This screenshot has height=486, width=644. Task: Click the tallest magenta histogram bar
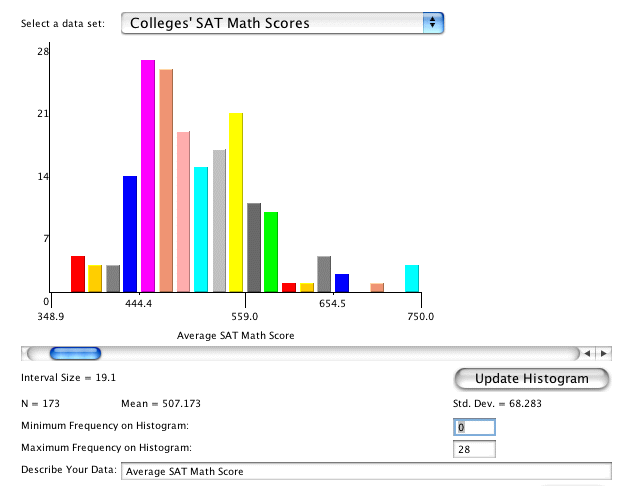(x=148, y=176)
